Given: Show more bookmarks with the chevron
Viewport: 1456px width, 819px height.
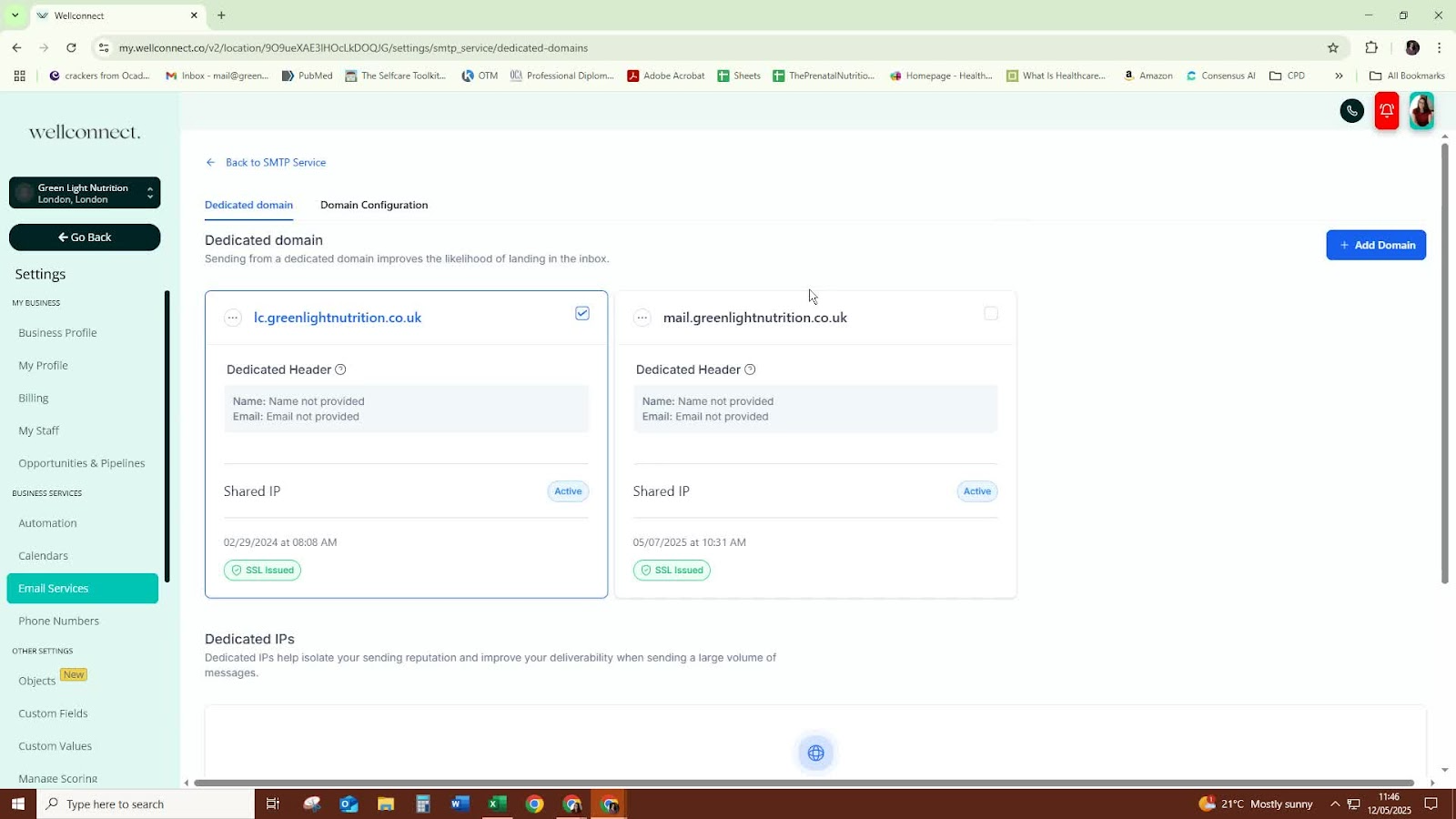Looking at the screenshot, I should pyautogui.click(x=1339, y=76).
